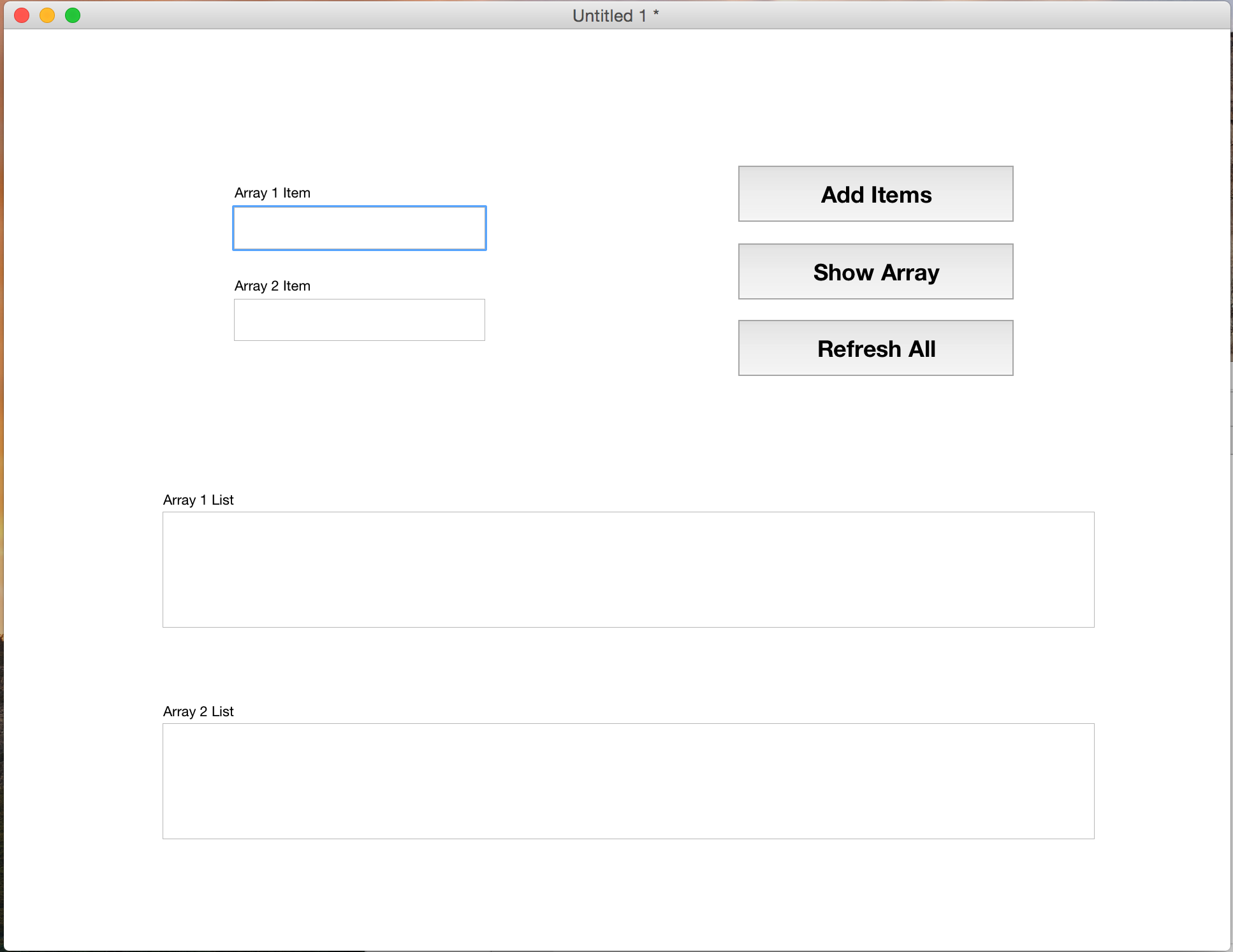
Task: Click the Array 1 Item label
Action: click(272, 193)
